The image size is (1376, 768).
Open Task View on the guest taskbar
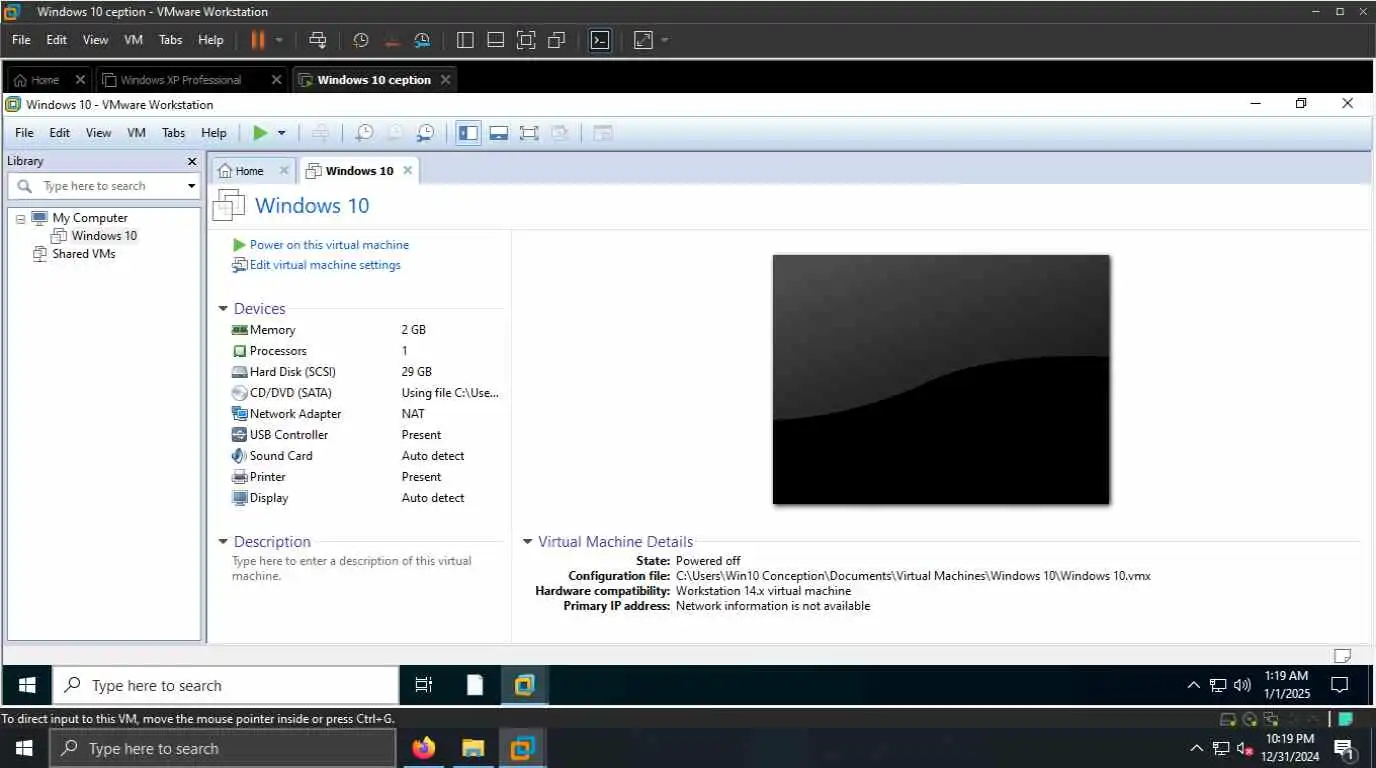424,685
